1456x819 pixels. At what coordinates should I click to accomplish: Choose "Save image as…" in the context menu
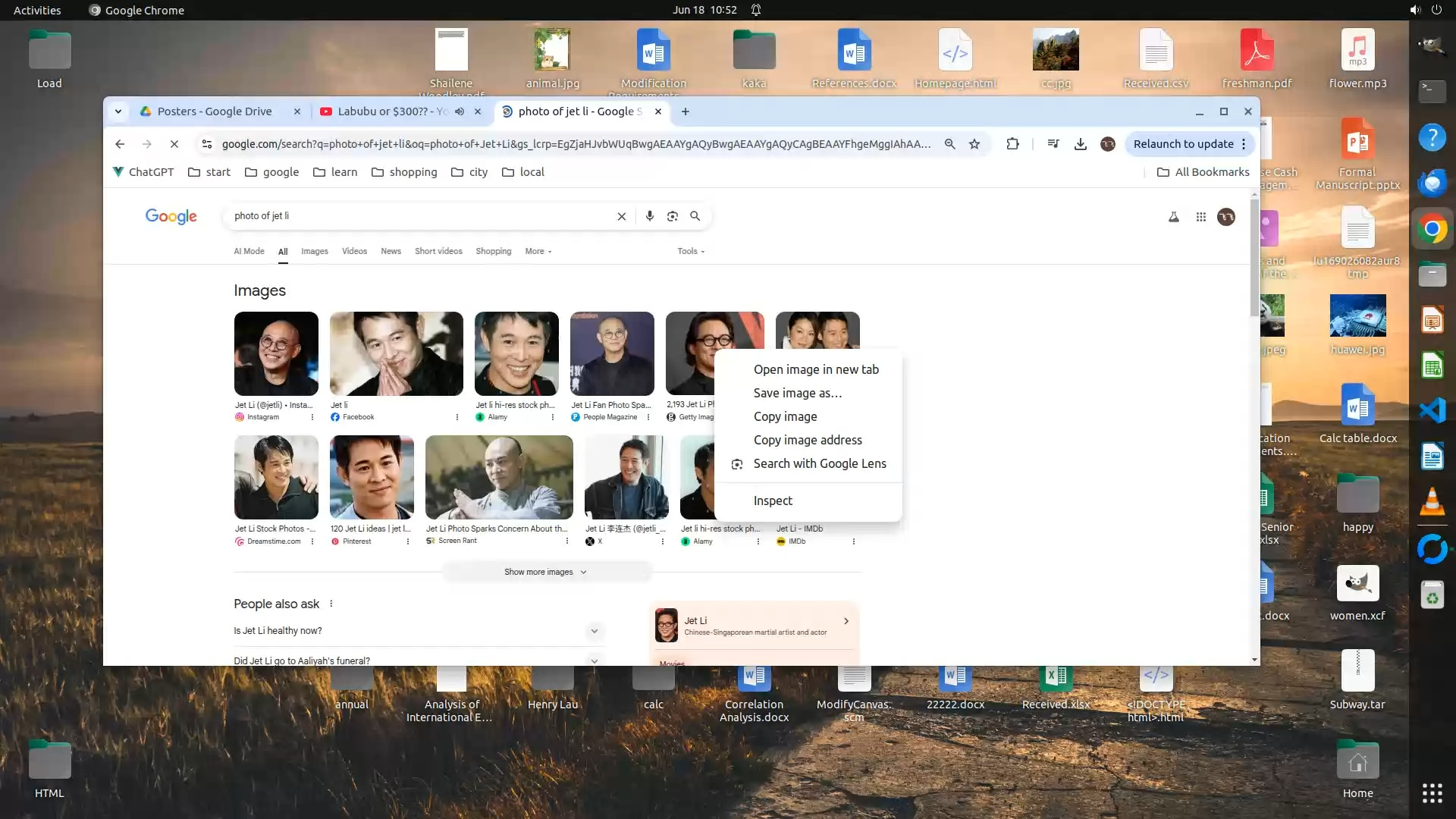tap(797, 393)
